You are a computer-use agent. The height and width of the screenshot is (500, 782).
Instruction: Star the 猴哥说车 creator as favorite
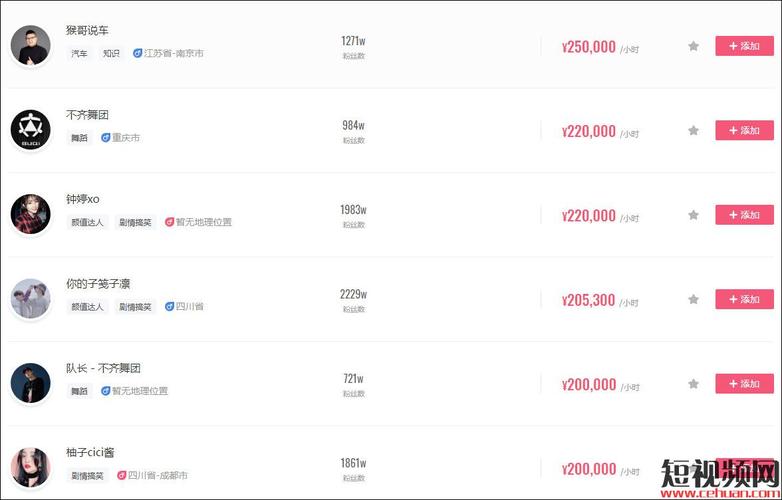point(693,46)
